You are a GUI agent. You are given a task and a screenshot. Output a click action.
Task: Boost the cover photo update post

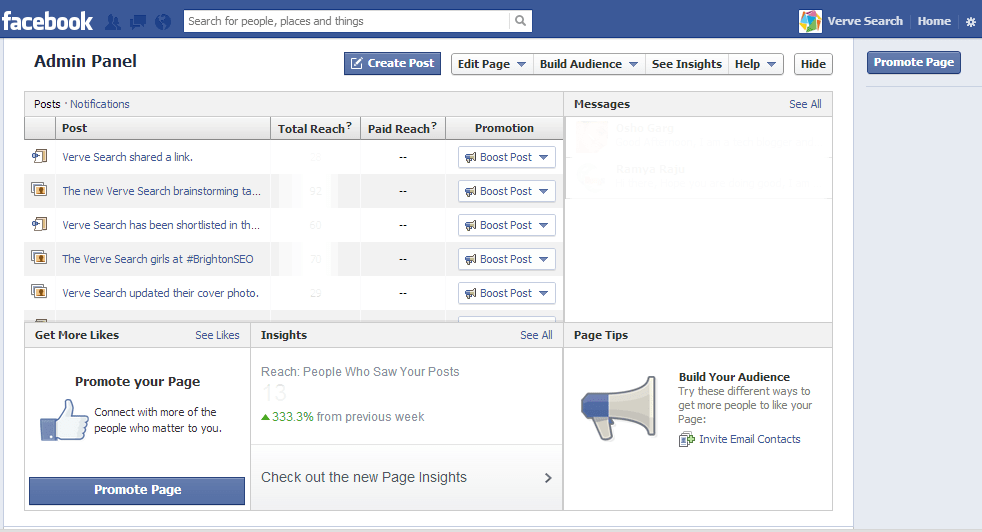(x=507, y=293)
